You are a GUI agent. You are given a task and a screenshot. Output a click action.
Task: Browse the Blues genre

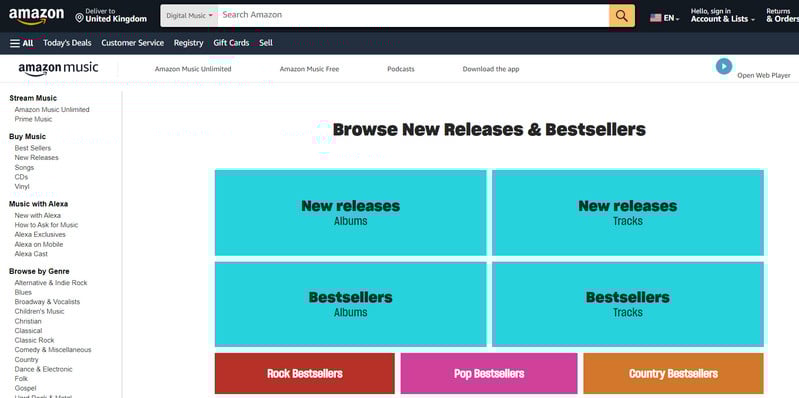[23, 293]
